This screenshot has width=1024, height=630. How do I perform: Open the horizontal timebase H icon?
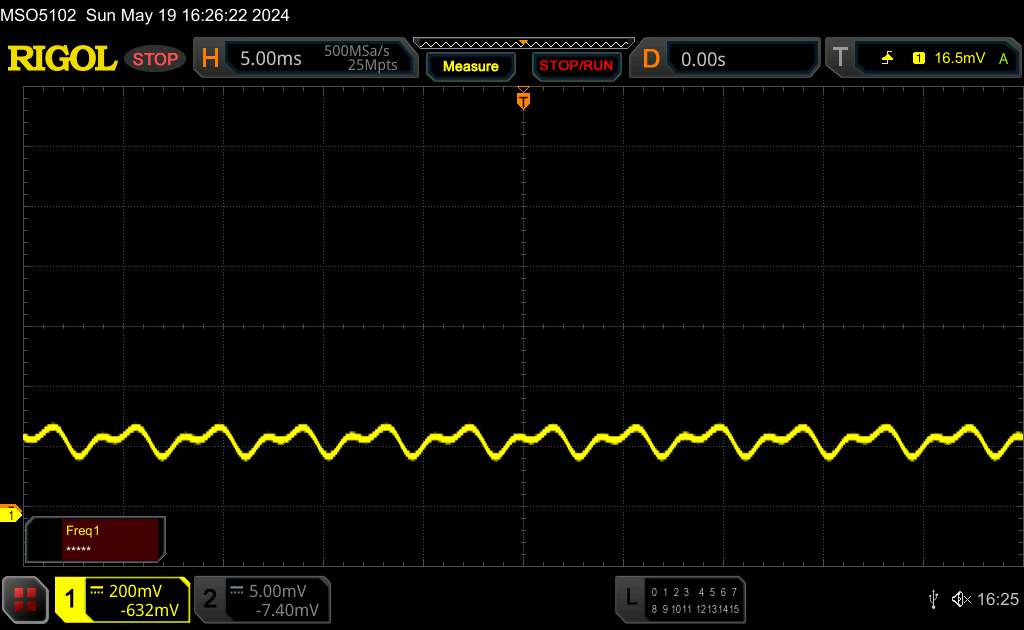(x=210, y=59)
